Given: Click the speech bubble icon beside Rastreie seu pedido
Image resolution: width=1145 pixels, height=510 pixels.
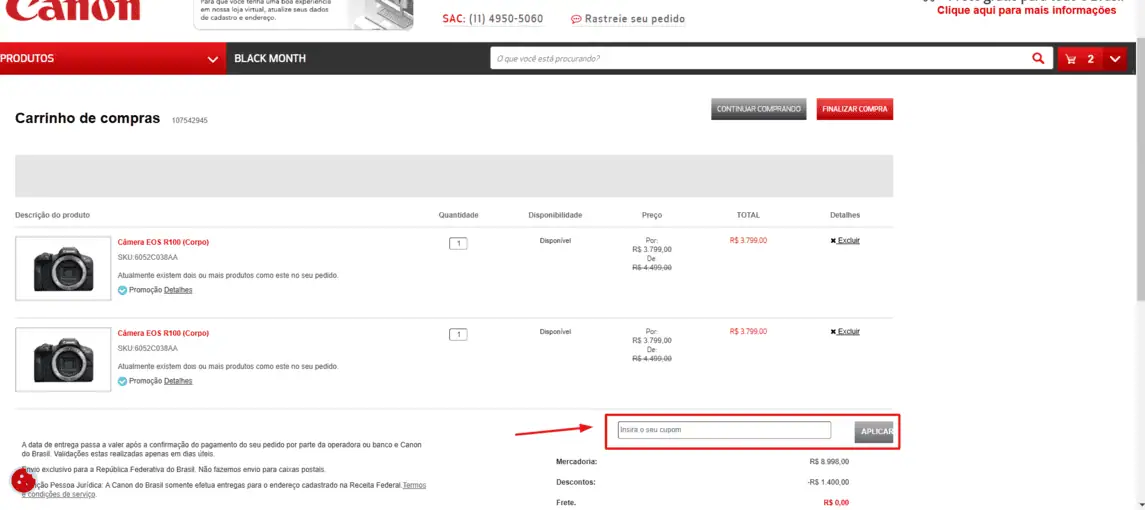Looking at the screenshot, I should 576,19.
